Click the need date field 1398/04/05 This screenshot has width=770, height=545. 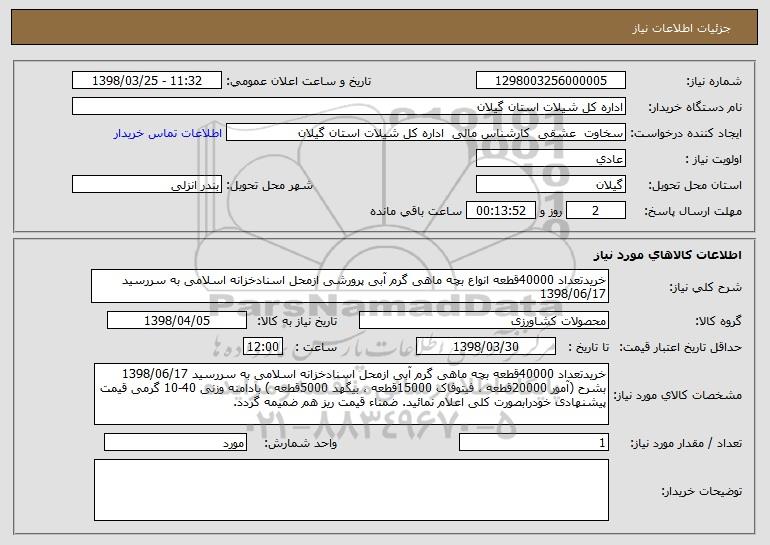coord(177,321)
